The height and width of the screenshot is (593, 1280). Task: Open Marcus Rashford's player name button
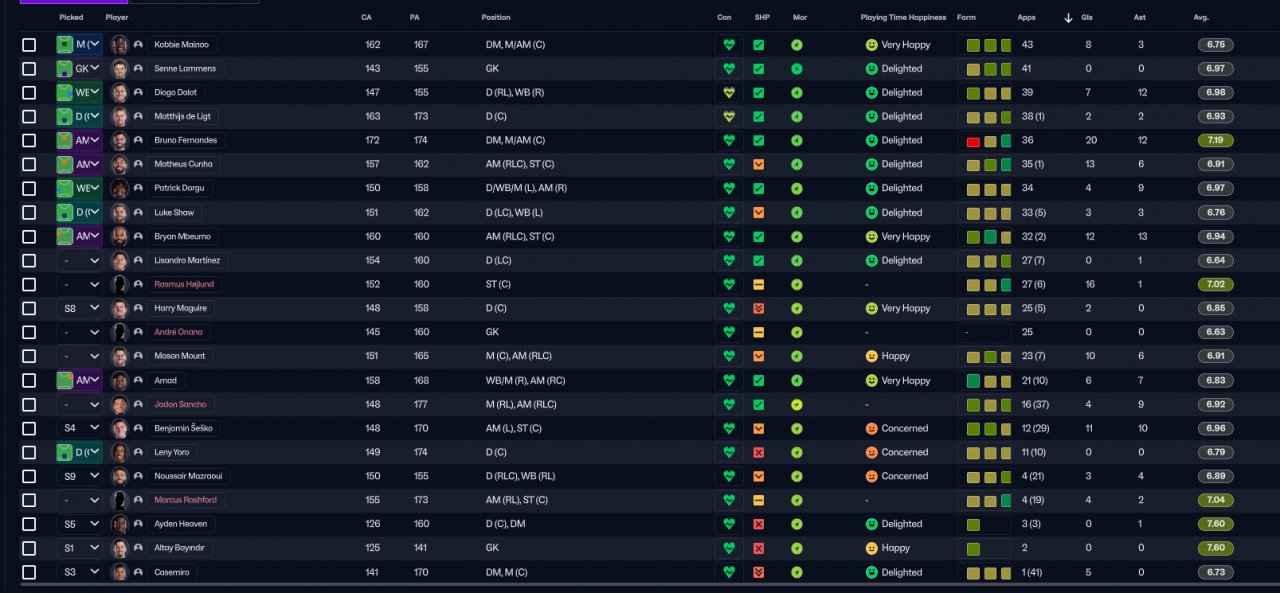(x=185, y=501)
